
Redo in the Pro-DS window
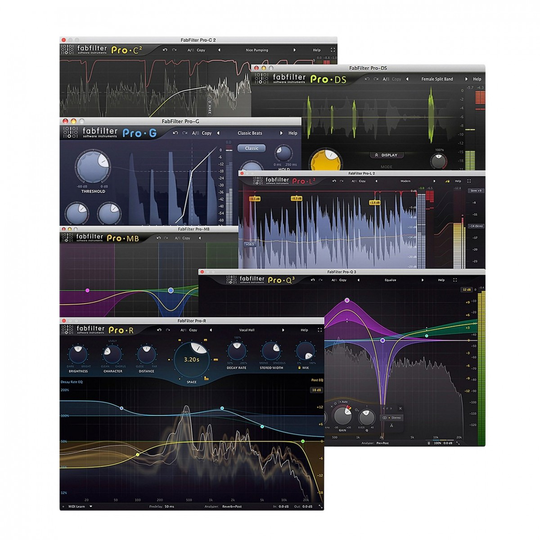(x=376, y=79)
